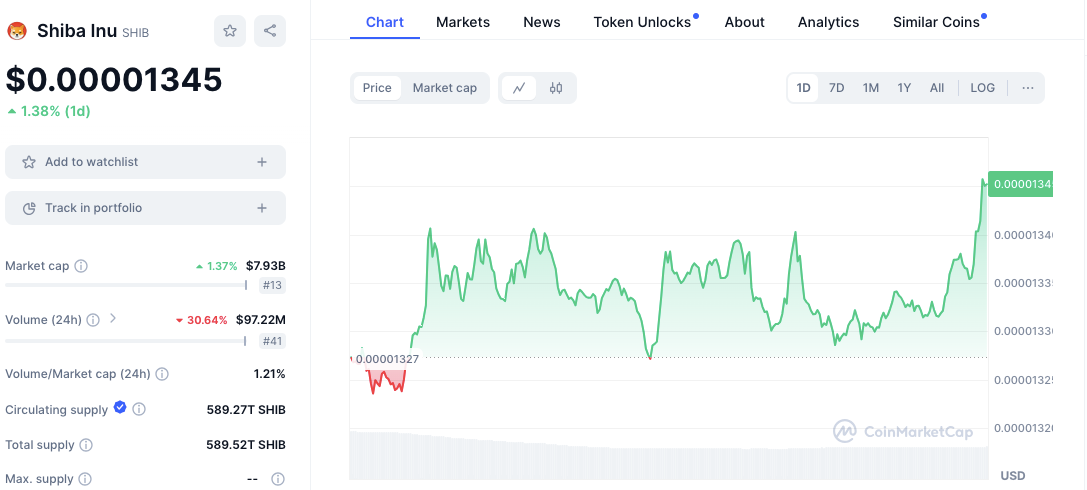Click the USD currency label on chart
This screenshot has width=1087, height=490.
(1013, 475)
